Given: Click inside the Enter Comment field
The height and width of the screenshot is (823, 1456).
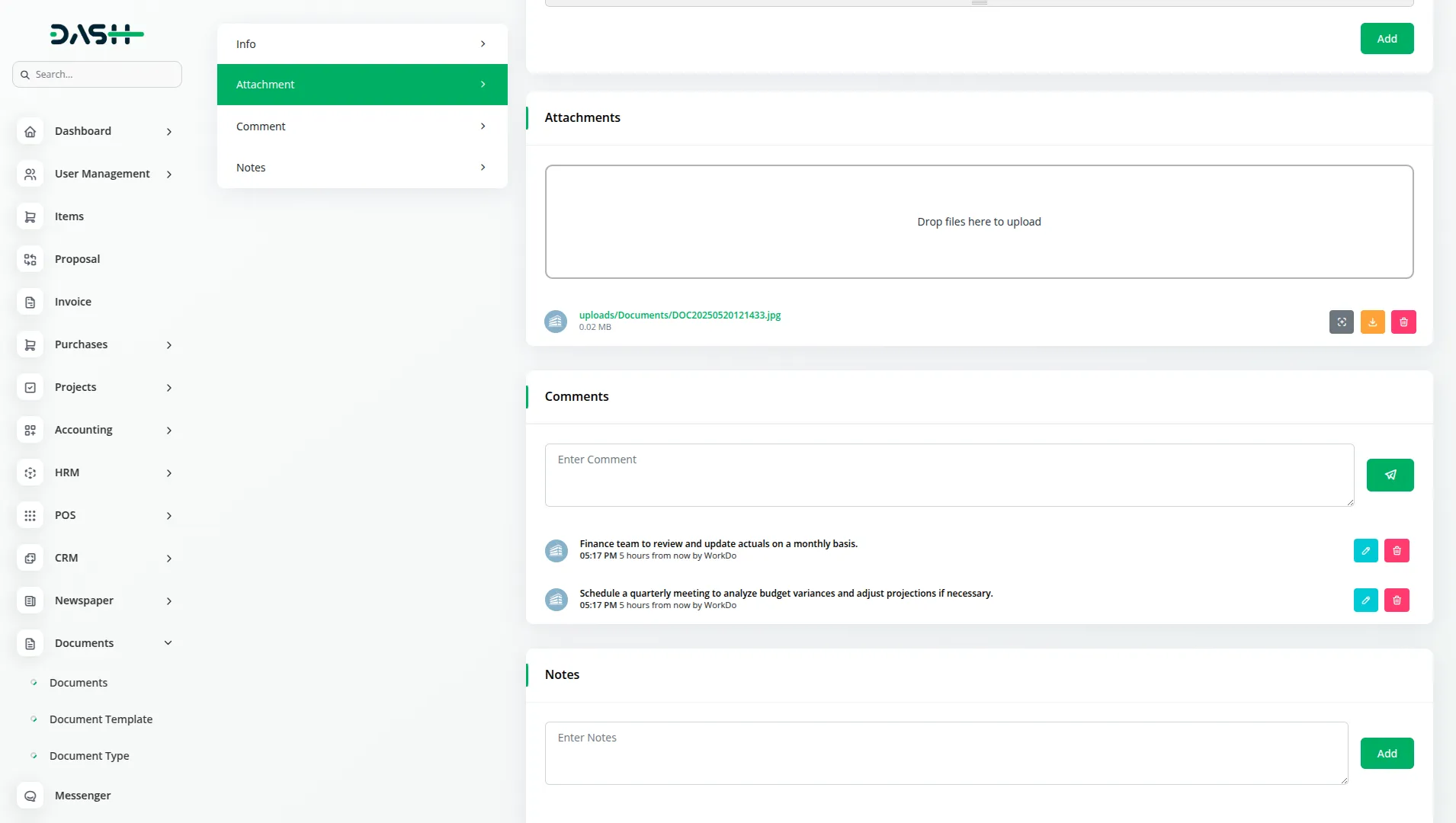Looking at the screenshot, I should (948, 475).
